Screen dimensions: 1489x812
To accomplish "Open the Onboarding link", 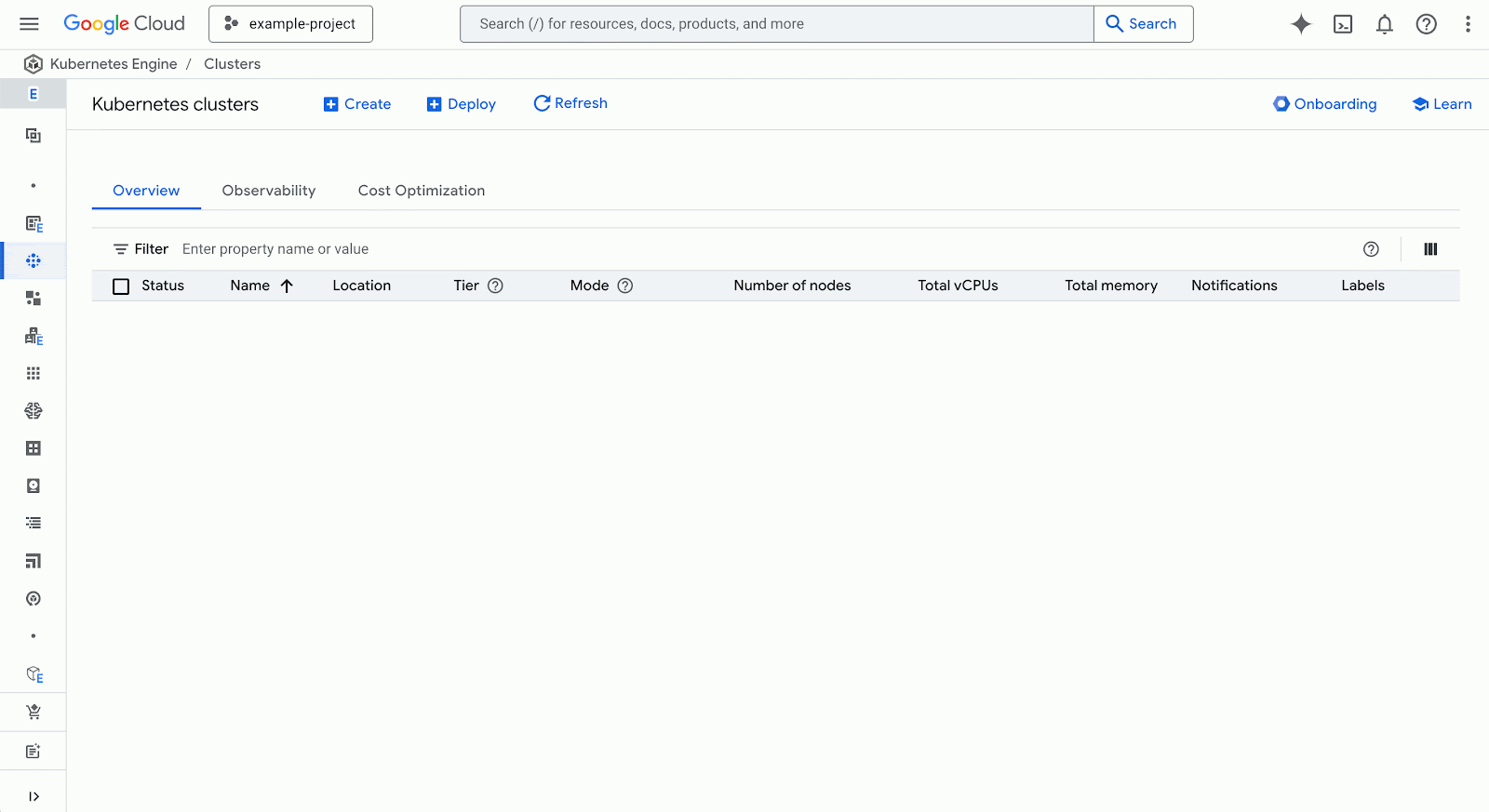I will 1324,104.
